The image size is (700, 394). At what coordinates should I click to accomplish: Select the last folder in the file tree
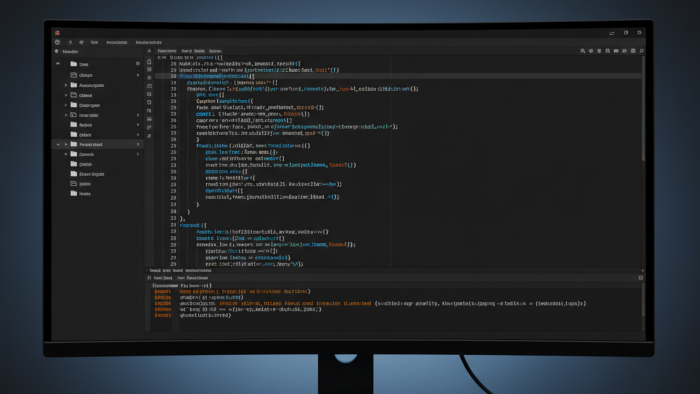80,194
